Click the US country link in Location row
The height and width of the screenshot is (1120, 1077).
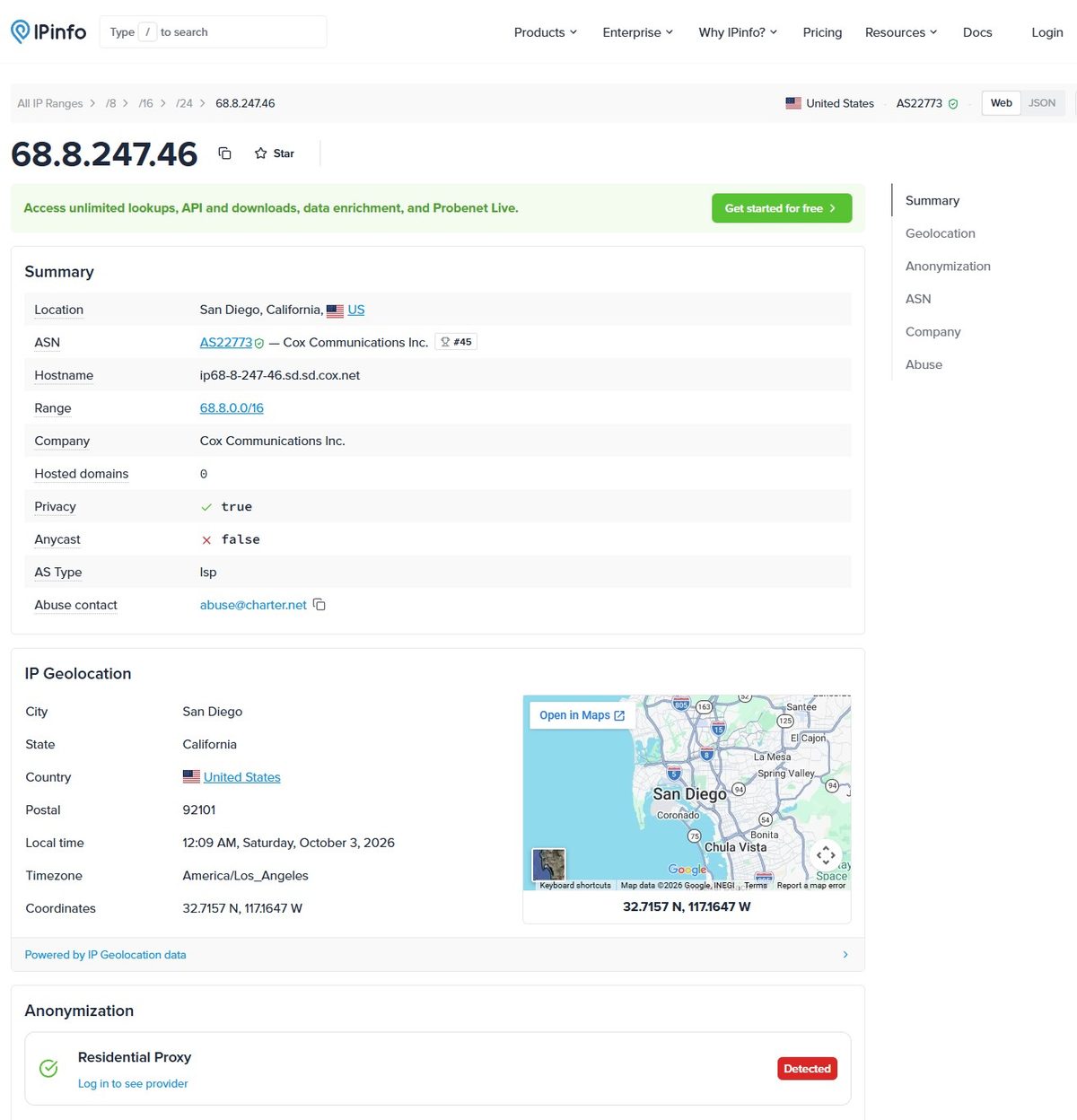pyautogui.click(x=356, y=310)
